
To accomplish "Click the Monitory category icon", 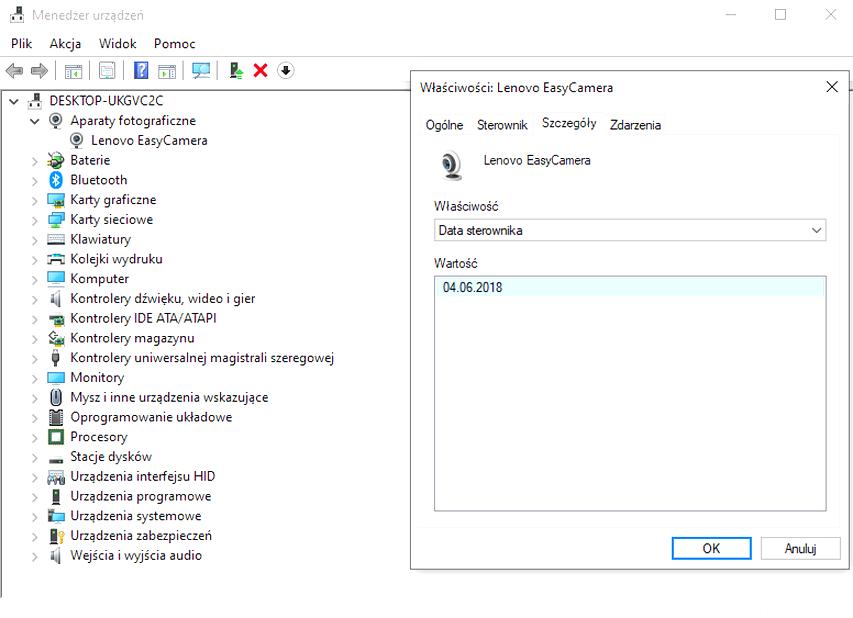I will (x=55, y=378).
